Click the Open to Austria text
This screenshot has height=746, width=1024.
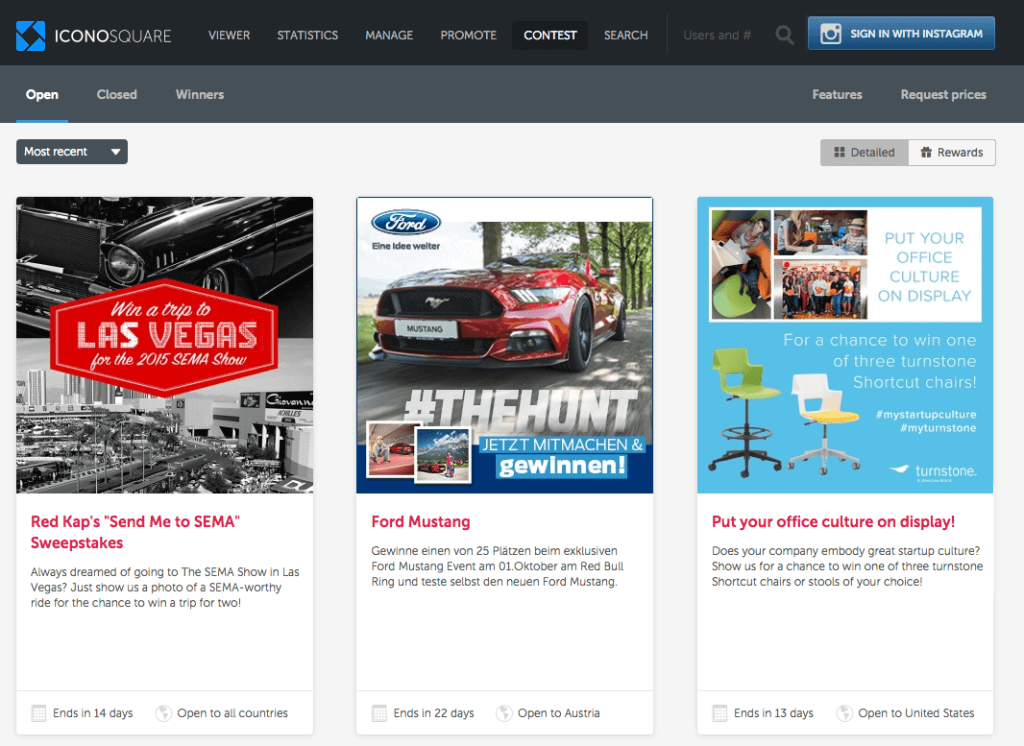(x=558, y=713)
